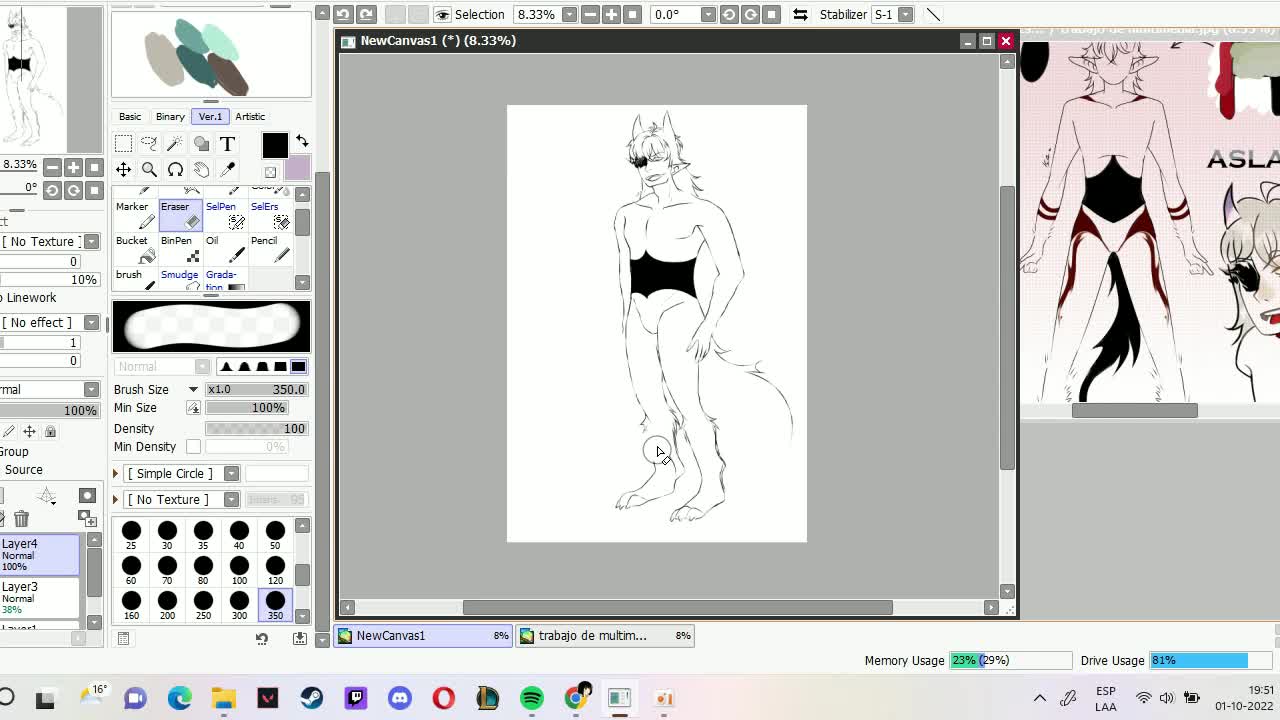The height and width of the screenshot is (720, 1280).
Task: Choose the Marker brush tool
Action: click(135, 214)
